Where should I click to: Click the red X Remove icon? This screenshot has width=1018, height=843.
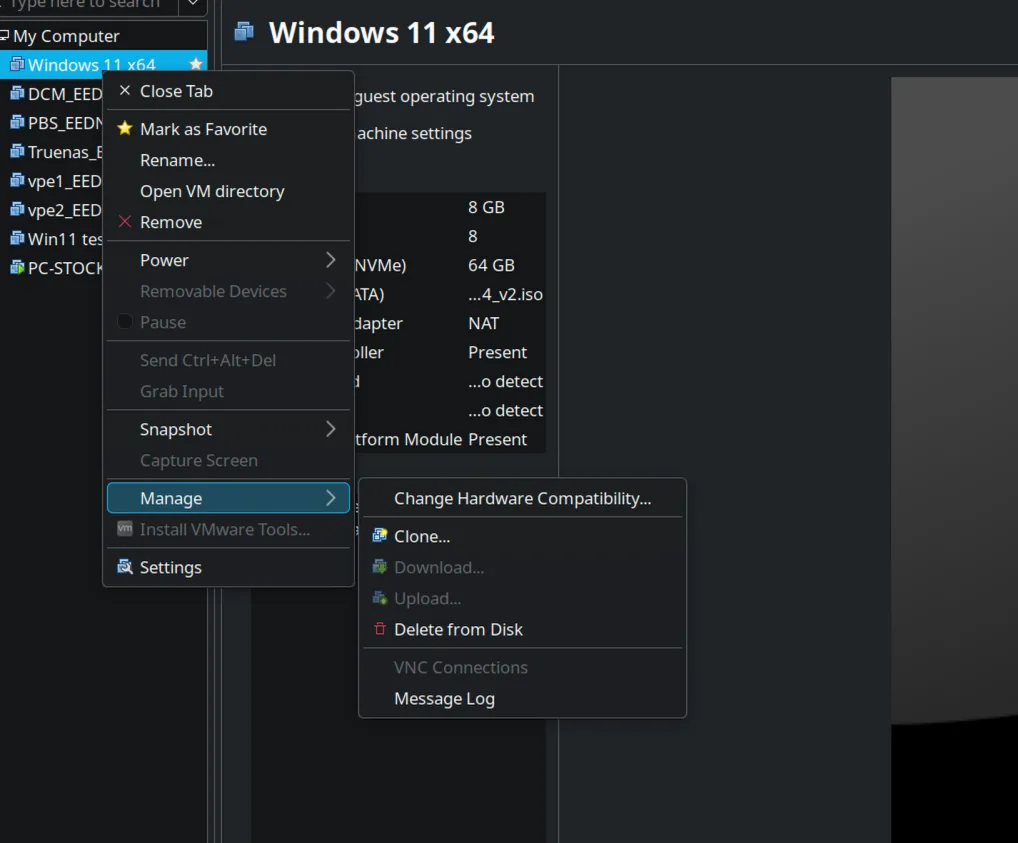(125, 222)
